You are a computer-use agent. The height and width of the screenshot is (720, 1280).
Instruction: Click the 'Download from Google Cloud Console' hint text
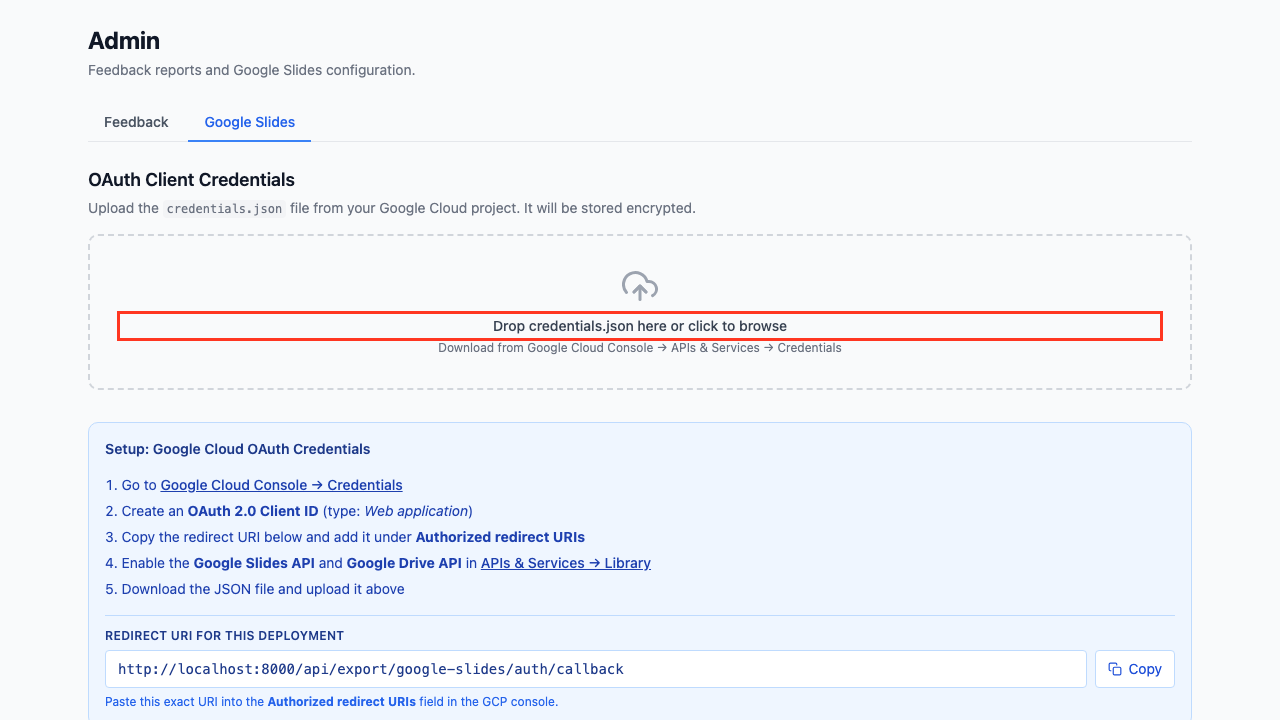(x=640, y=348)
